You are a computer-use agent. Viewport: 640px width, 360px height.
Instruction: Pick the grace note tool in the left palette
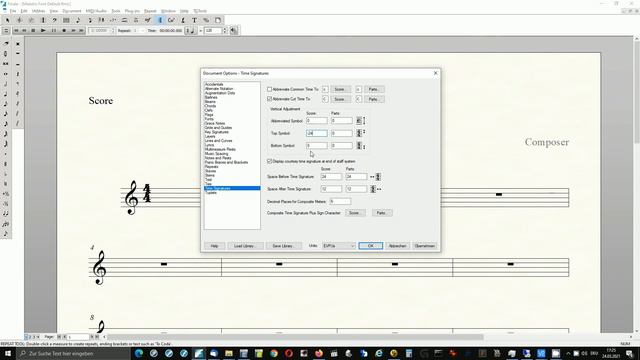click(x=6, y=234)
